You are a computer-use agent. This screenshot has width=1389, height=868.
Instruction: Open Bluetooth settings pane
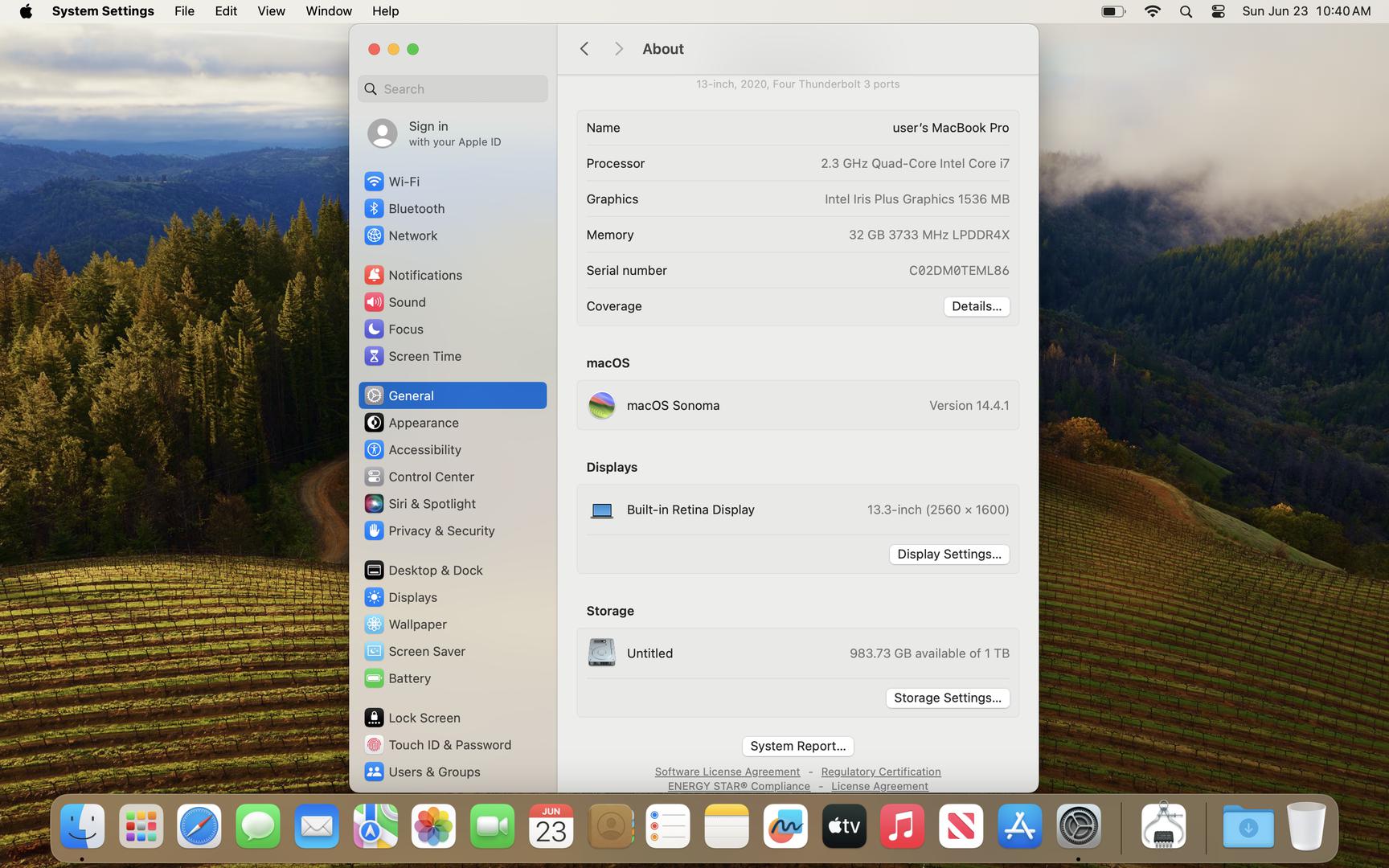(x=453, y=208)
